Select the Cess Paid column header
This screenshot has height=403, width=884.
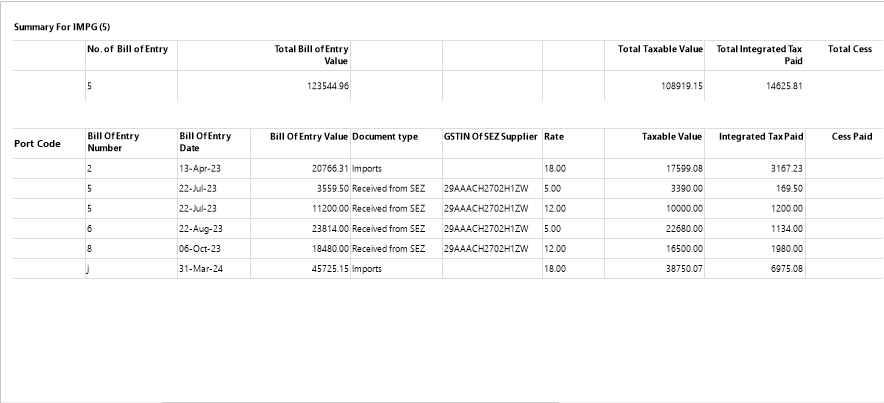point(851,136)
